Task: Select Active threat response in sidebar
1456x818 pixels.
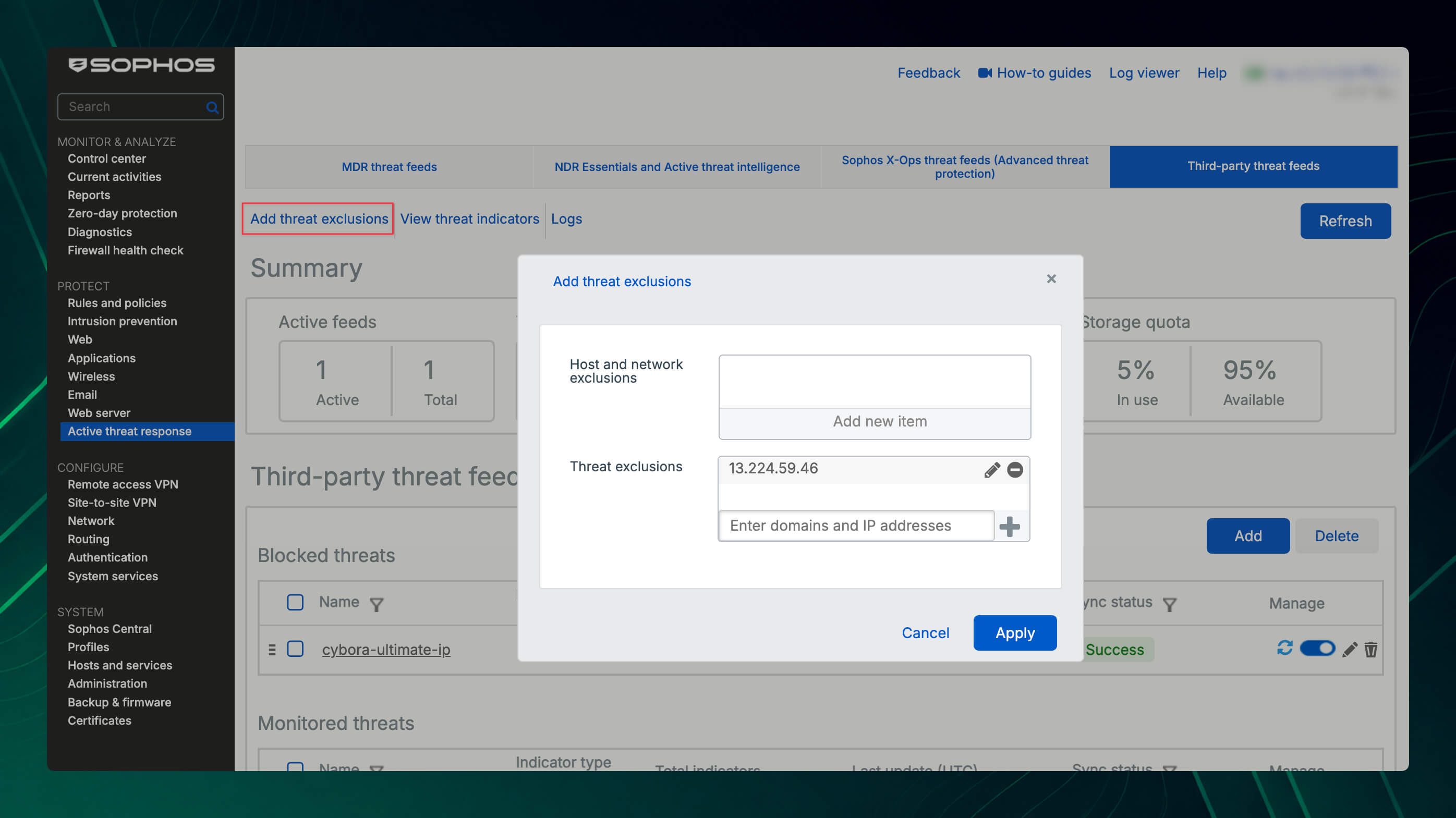Action: [x=147, y=431]
